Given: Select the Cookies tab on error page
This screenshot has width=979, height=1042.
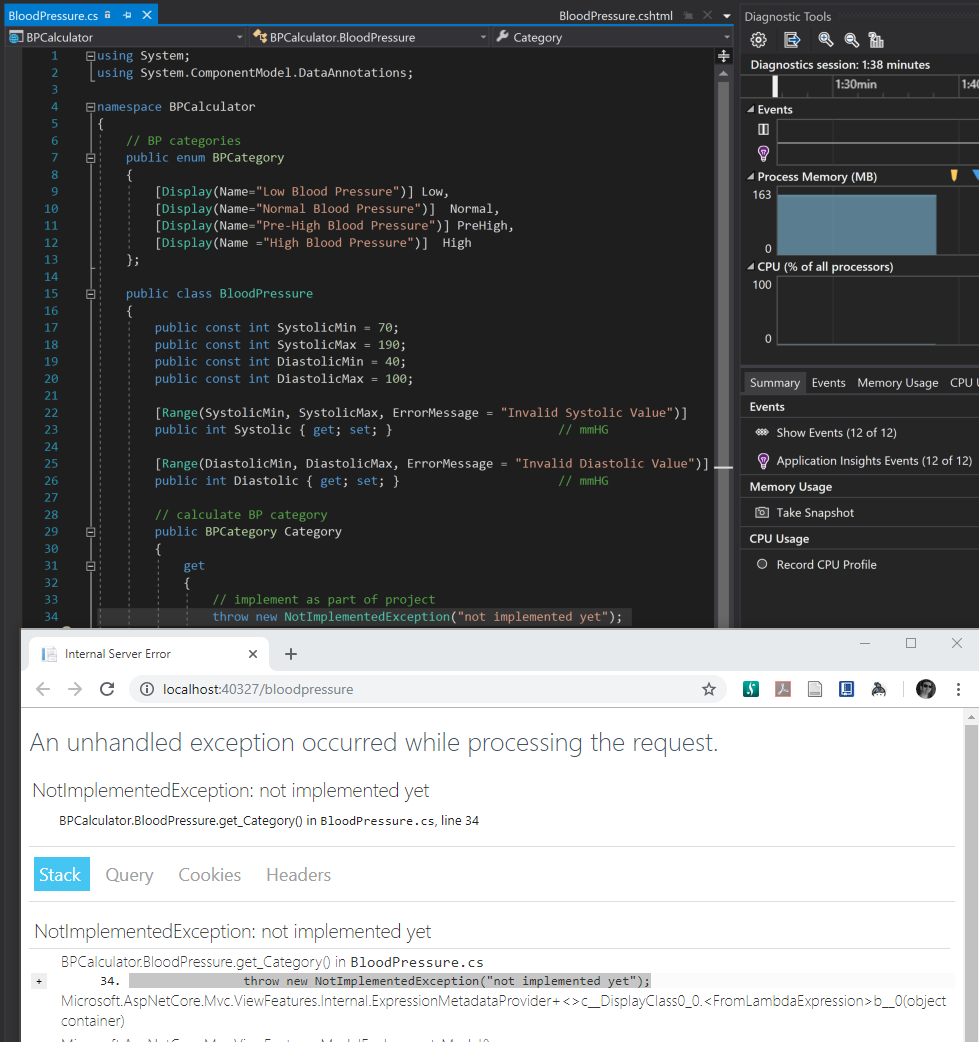Looking at the screenshot, I should pyautogui.click(x=209, y=875).
